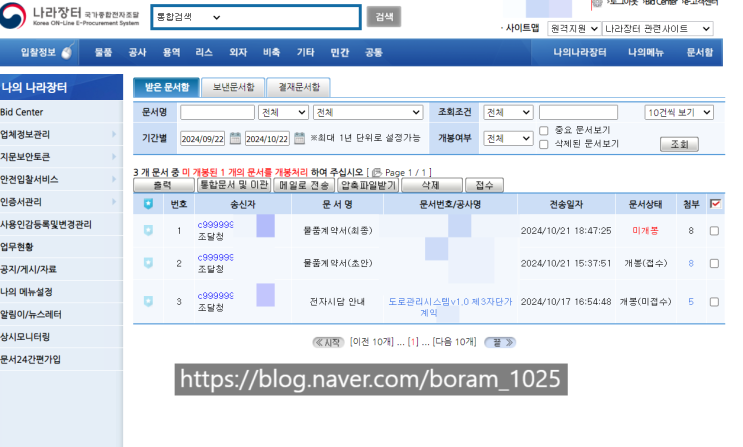Viewport: 743px width, 447px height.
Task: Click the page icon next to Page 1 / 1
Action: (x=377, y=173)
